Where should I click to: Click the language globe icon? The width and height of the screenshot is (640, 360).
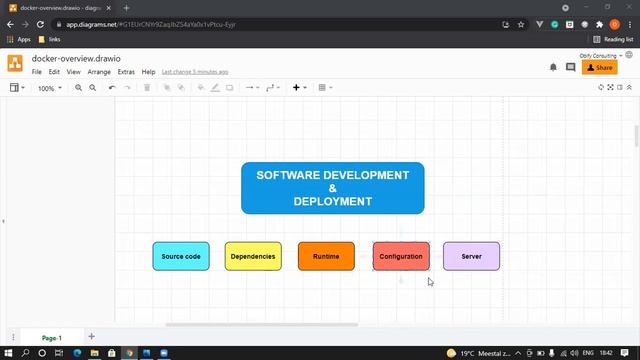(x=629, y=55)
